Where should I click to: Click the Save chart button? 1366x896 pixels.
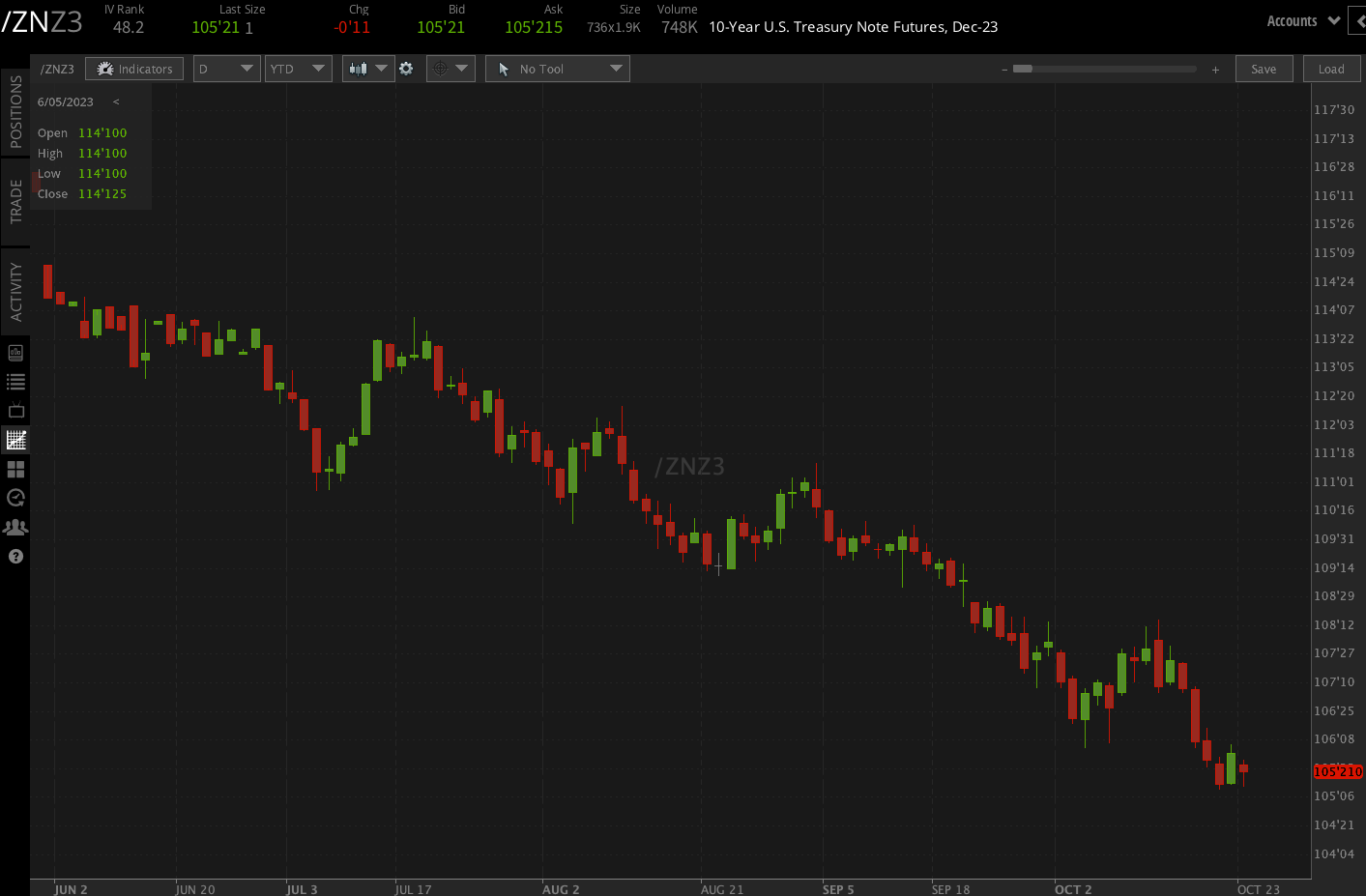pyautogui.click(x=1264, y=69)
